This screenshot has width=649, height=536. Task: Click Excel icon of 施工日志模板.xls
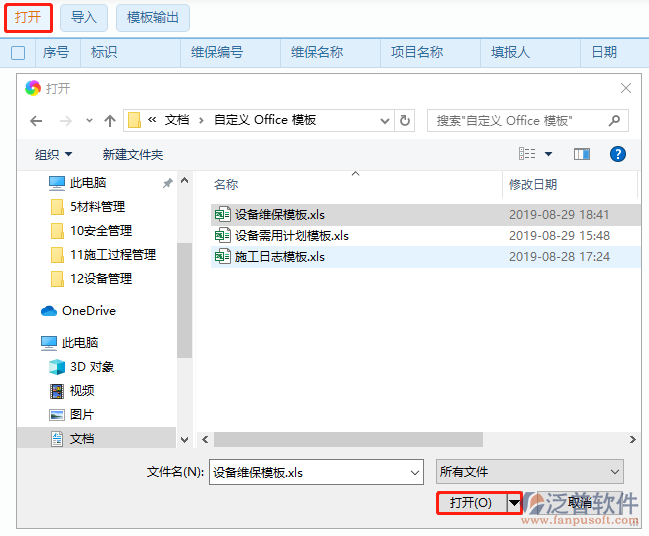click(x=223, y=257)
